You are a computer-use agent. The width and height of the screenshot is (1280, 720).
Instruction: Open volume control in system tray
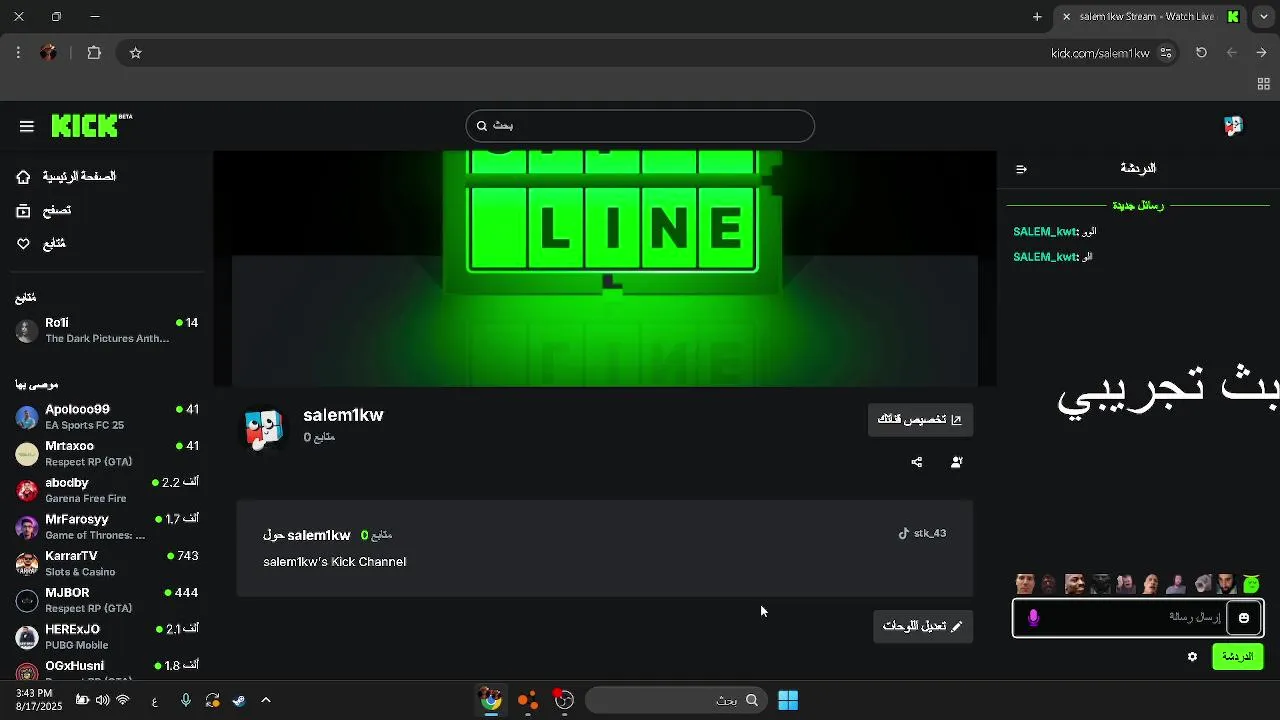click(x=102, y=700)
